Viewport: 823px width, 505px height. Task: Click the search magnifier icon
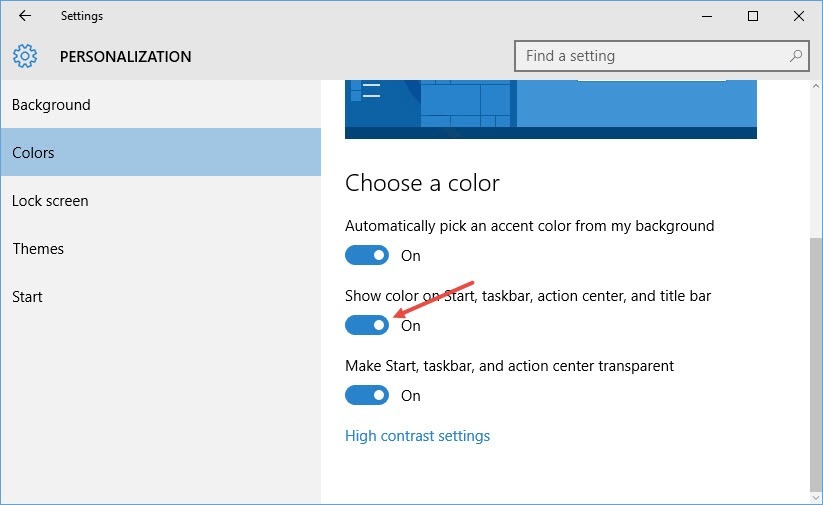[796, 56]
